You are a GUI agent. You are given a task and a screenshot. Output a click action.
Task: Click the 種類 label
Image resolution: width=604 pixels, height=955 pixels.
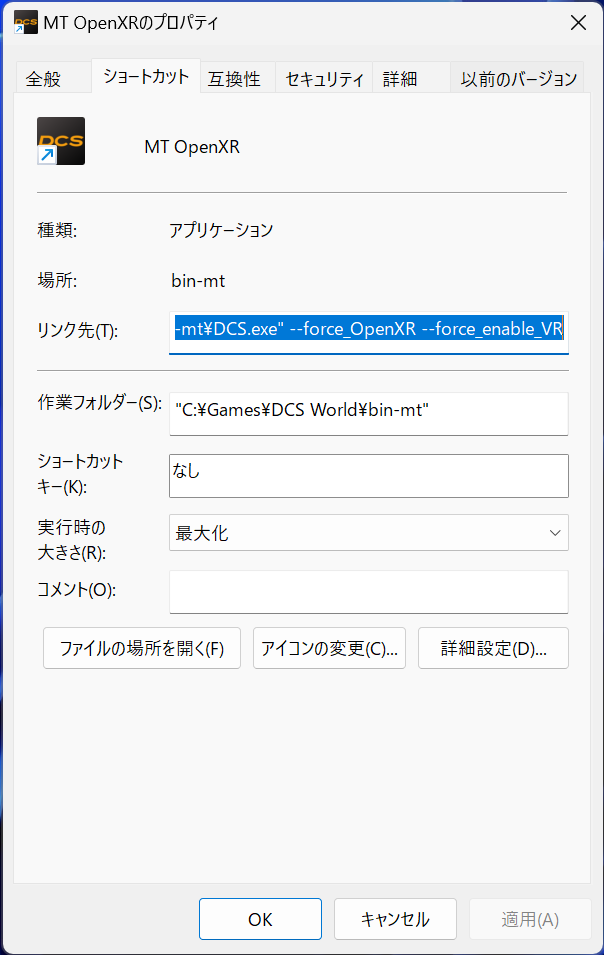click(x=57, y=230)
